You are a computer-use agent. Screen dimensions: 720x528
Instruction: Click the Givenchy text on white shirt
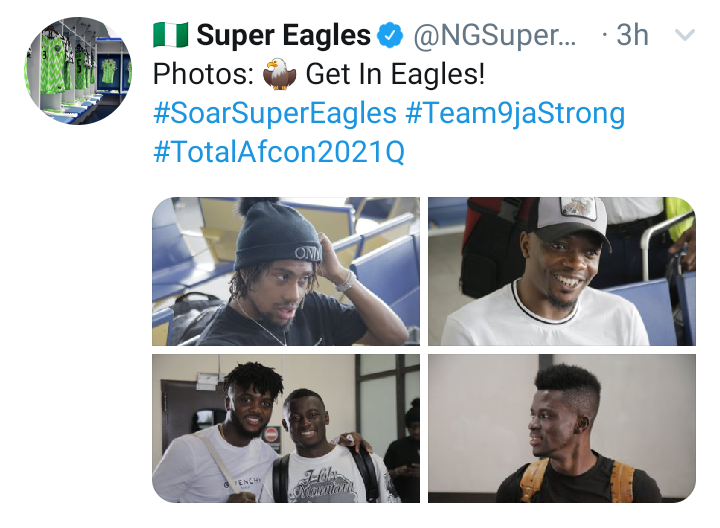coord(242,483)
